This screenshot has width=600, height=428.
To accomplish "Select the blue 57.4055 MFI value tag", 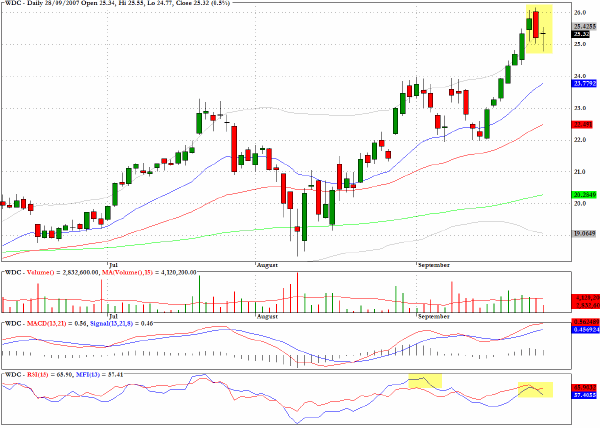I will tap(584, 395).
